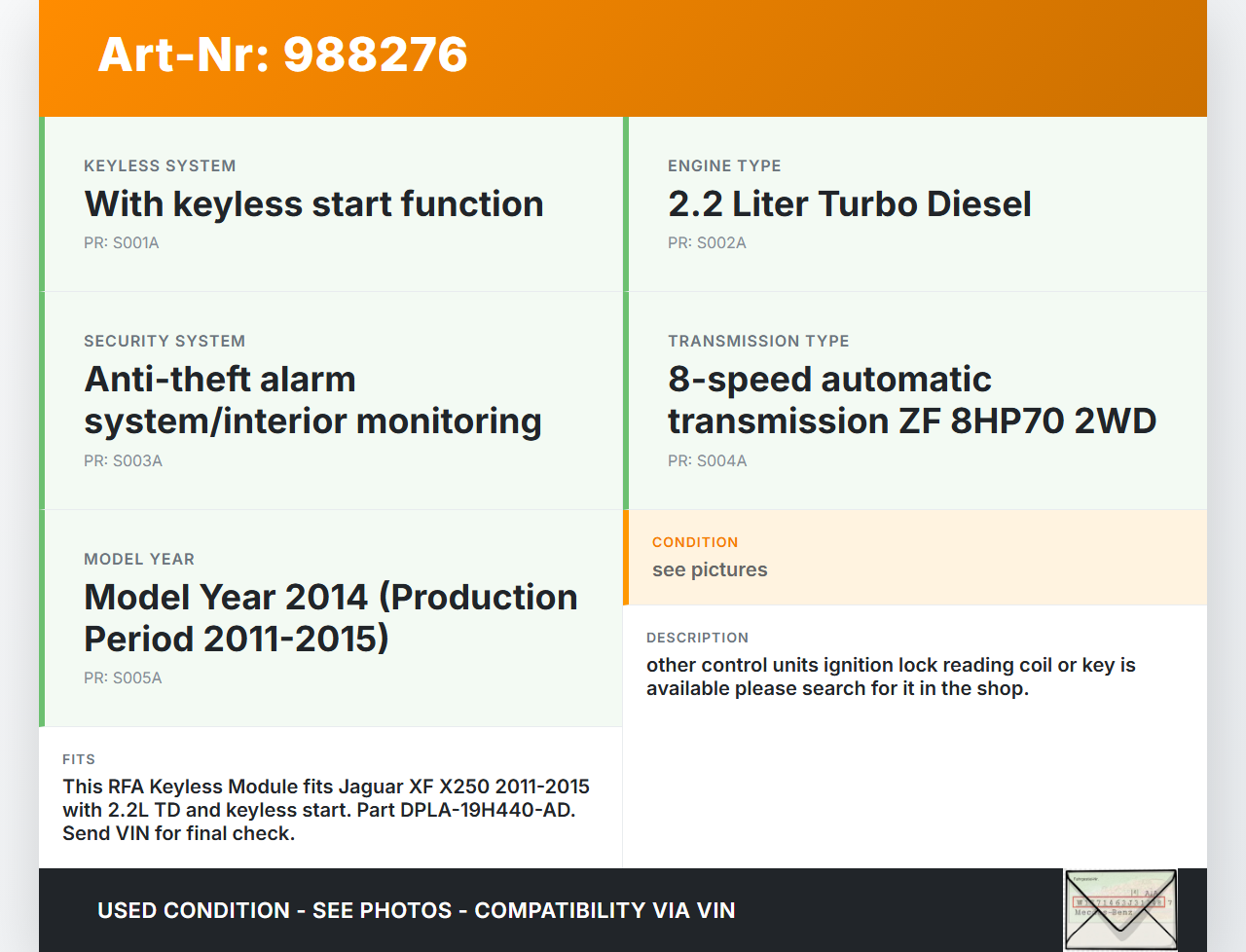This screenshot has height=952, width=1246.
Task: Click the PR: S002A code
Action: [x=707, y=243]
